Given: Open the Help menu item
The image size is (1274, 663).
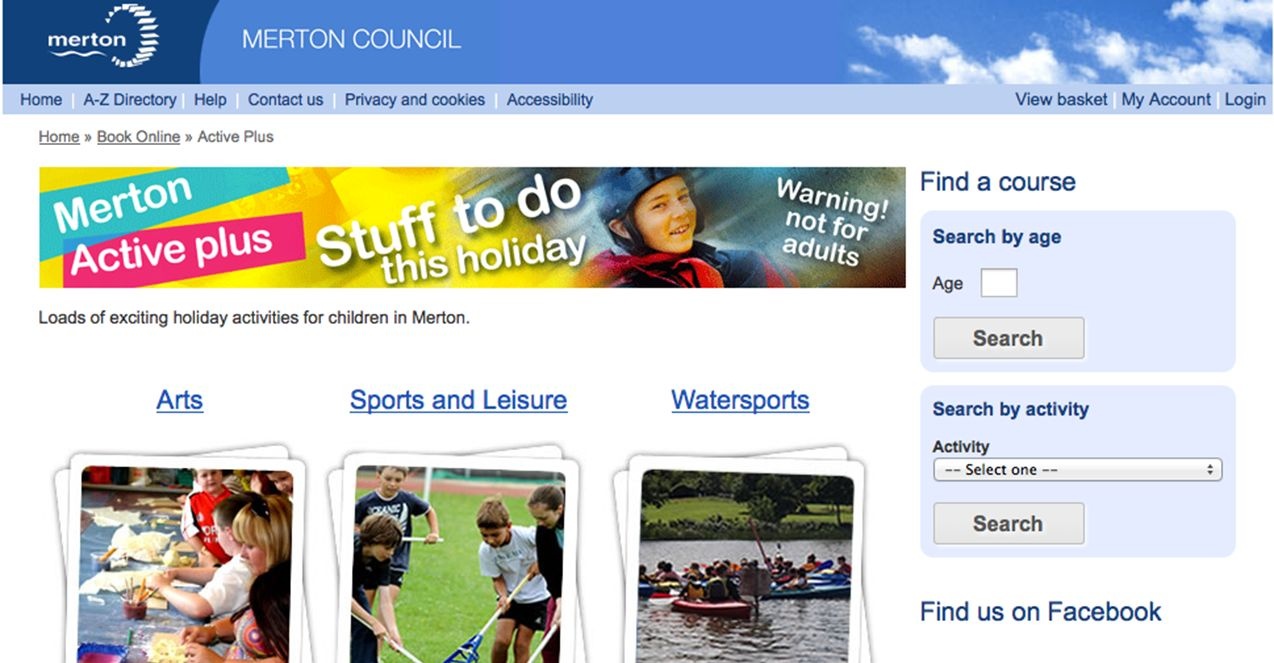Looking at the screenshot, I should tap(210, 100).
